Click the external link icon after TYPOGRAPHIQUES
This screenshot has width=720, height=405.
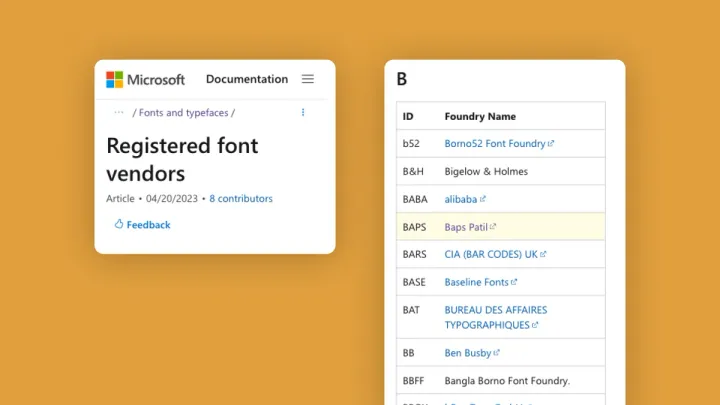pyautogui.click(x=535, y=325)
